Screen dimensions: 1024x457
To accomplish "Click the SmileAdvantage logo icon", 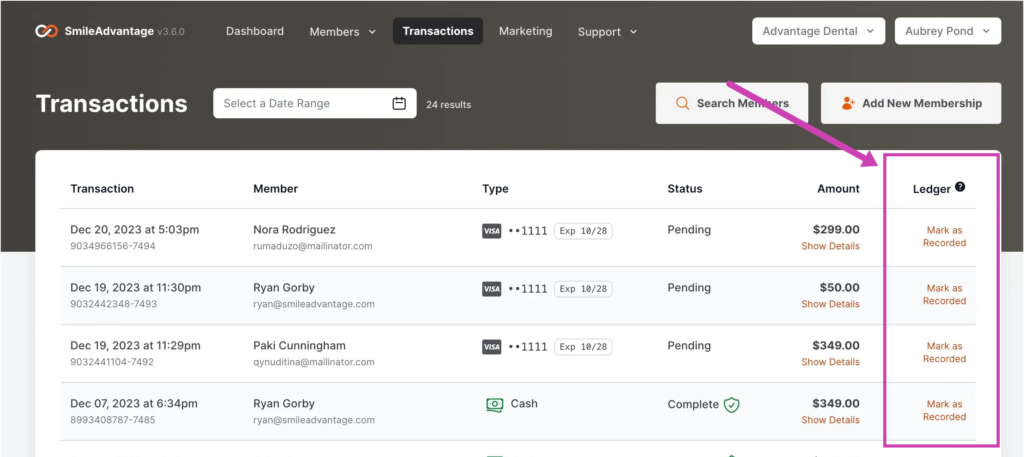I will coord(46,31).
